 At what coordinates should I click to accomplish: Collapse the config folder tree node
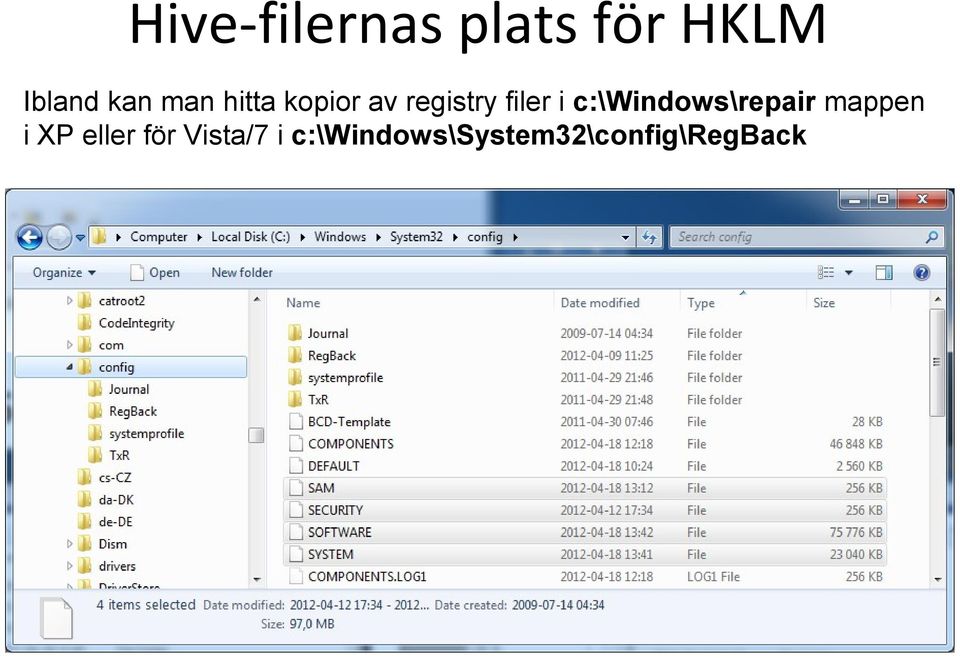[x=69, y=367]
